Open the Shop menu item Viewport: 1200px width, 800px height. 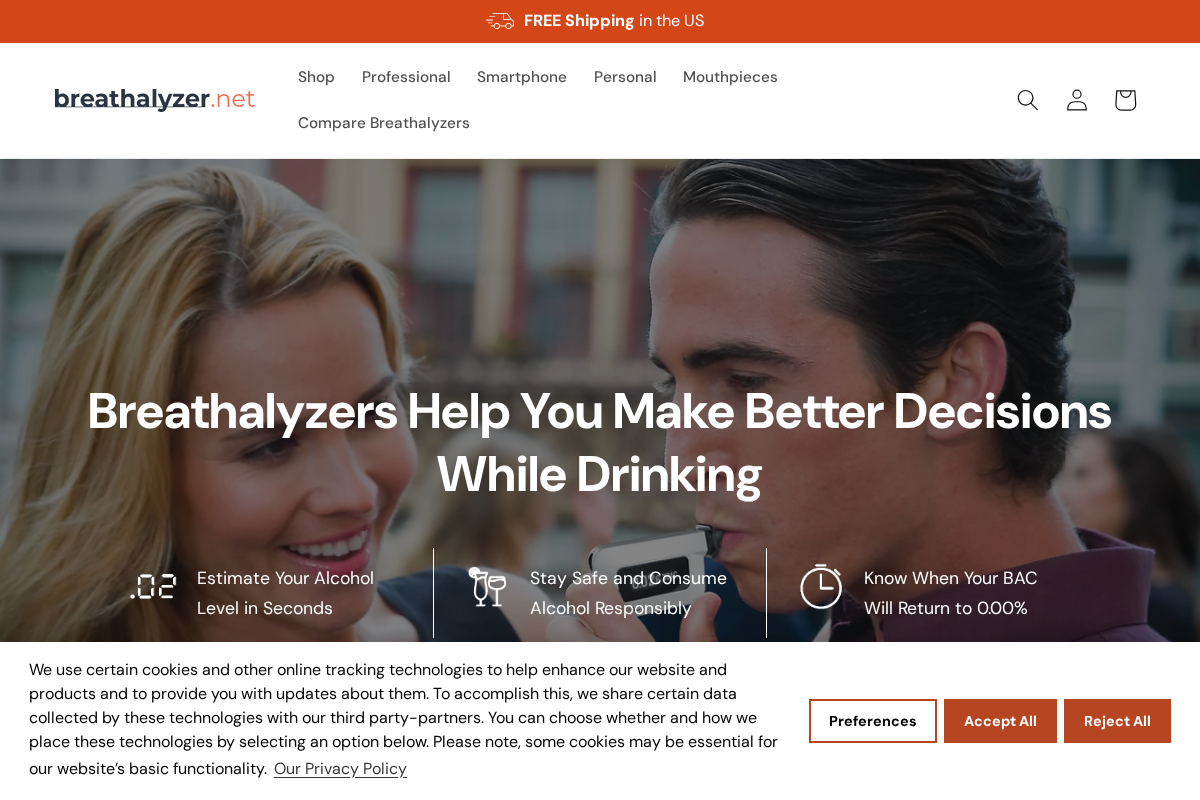(316, 77)
